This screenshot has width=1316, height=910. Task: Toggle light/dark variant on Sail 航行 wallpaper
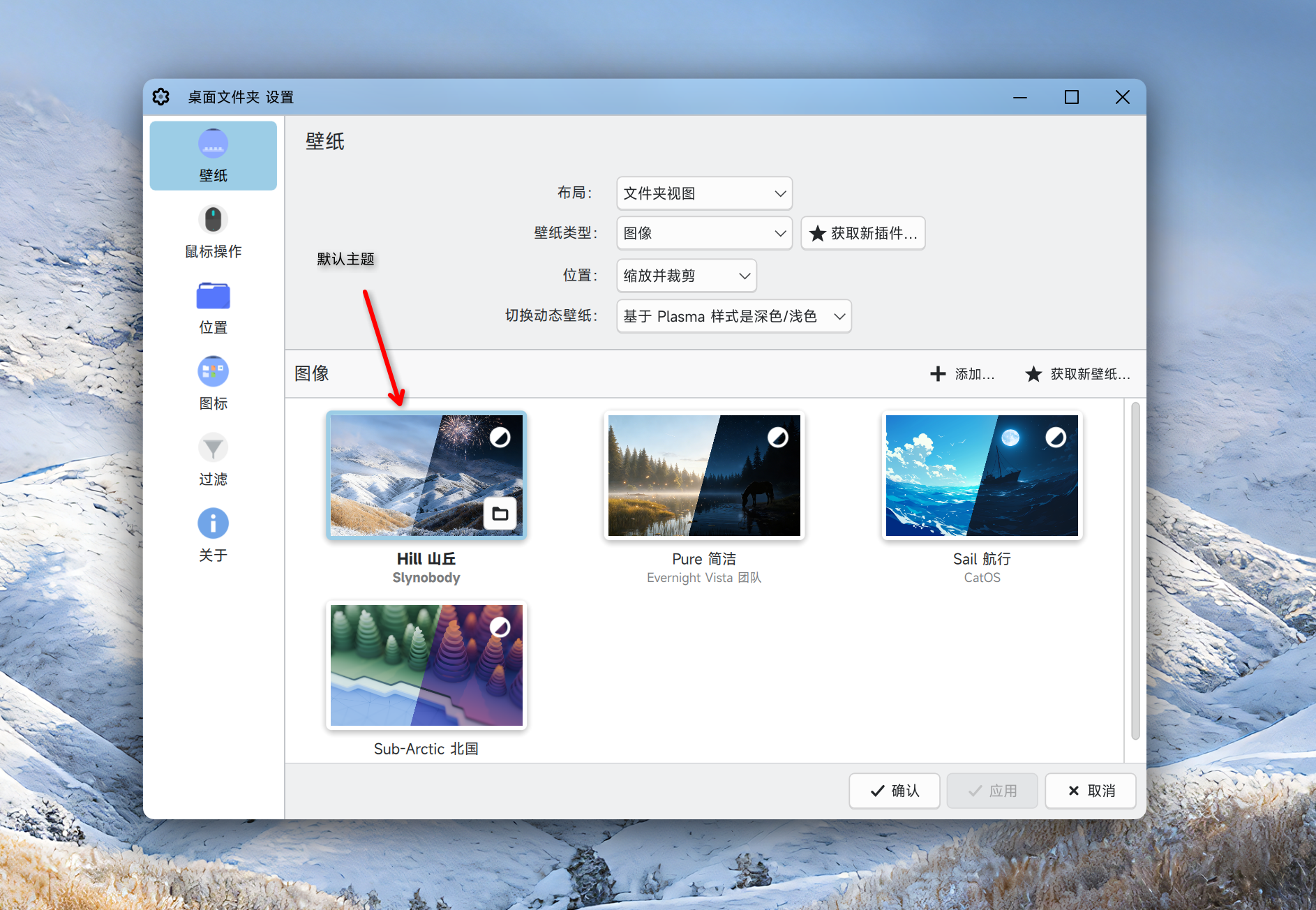coord(1056,438)
